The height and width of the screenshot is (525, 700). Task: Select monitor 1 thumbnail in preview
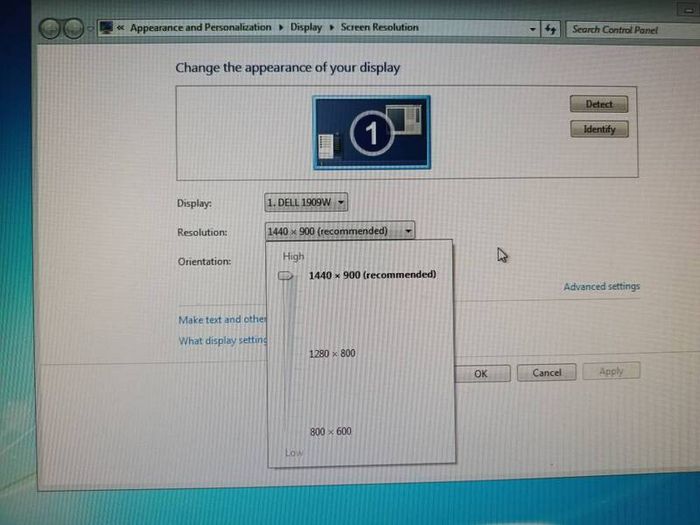click(371, 133)
